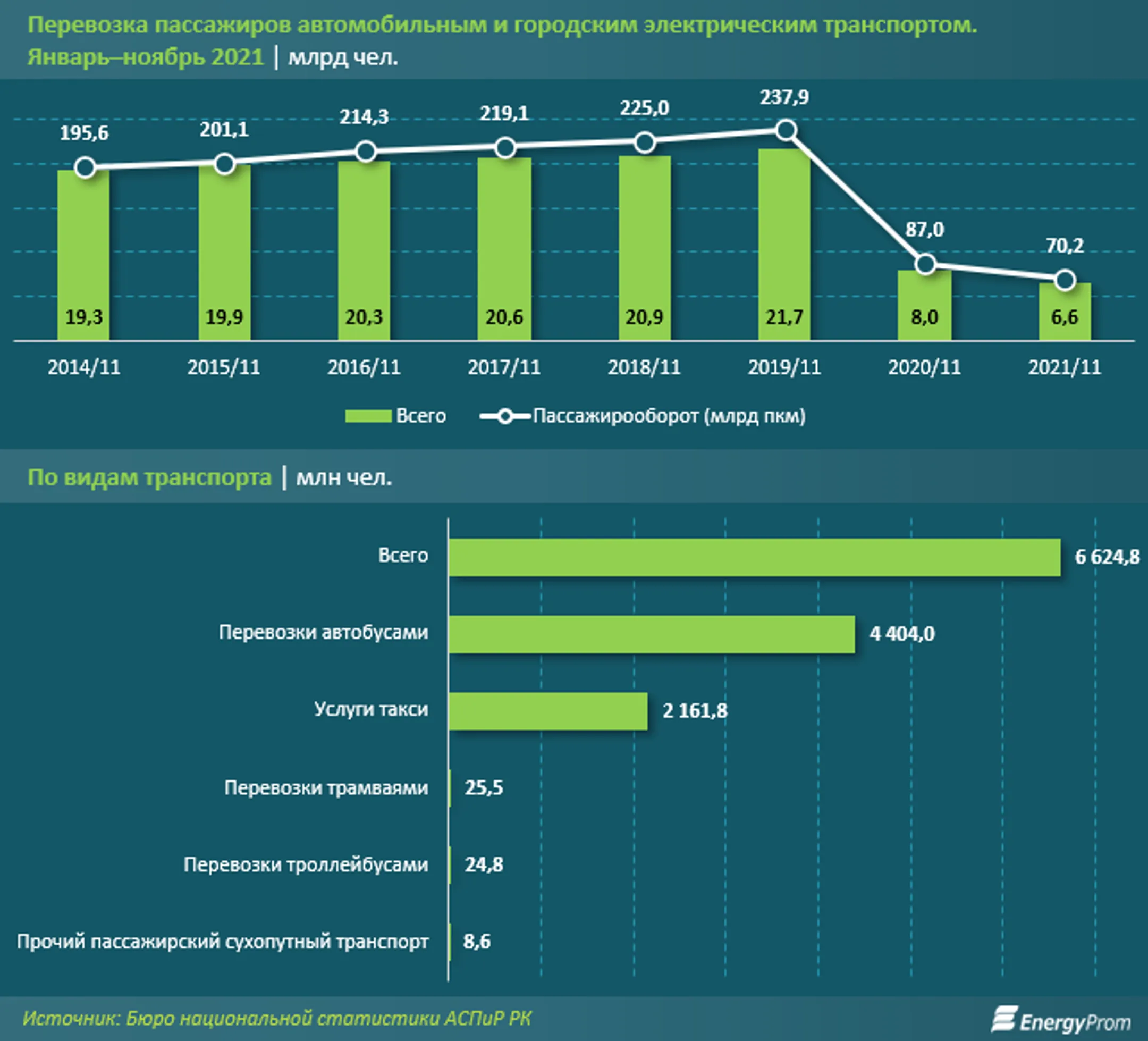Click the 237,9 data label

[x=784, y=97]
